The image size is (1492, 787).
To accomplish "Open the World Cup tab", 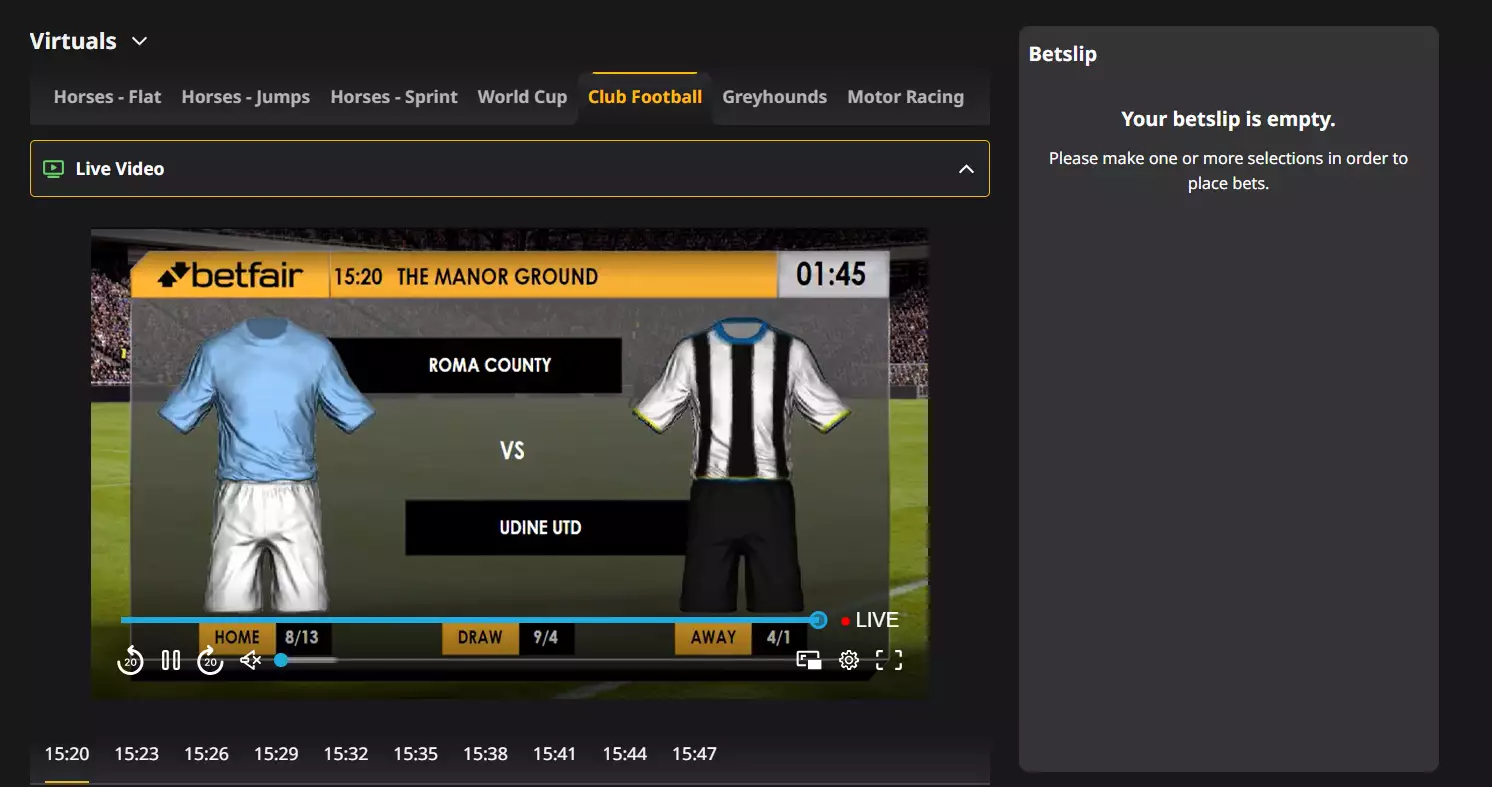I will 522,97.
